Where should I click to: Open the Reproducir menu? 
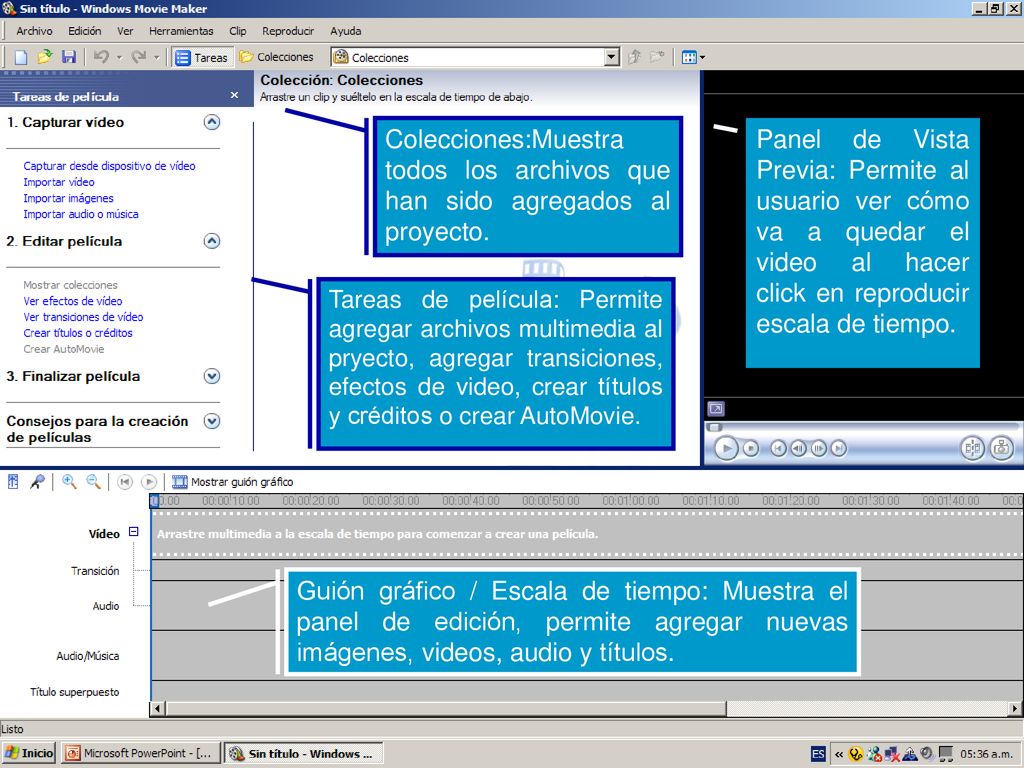(x=288, y=31)
